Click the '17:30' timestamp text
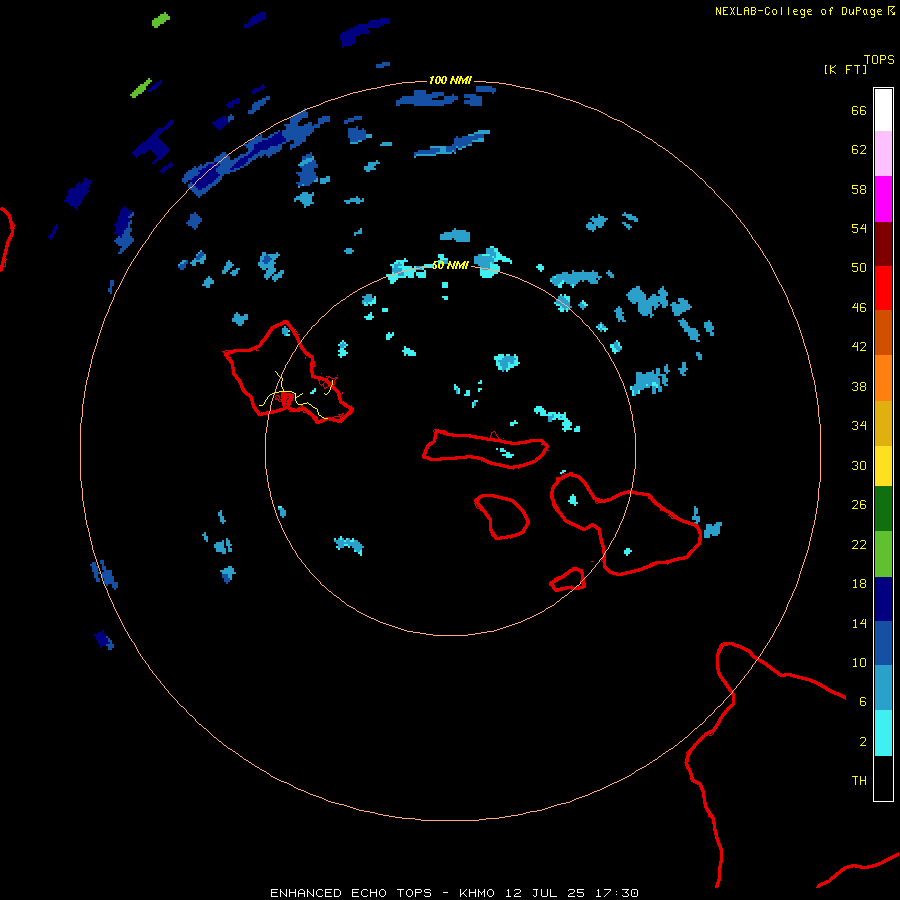The width and height of the screenshot is (900, 900). pos(617,893)
